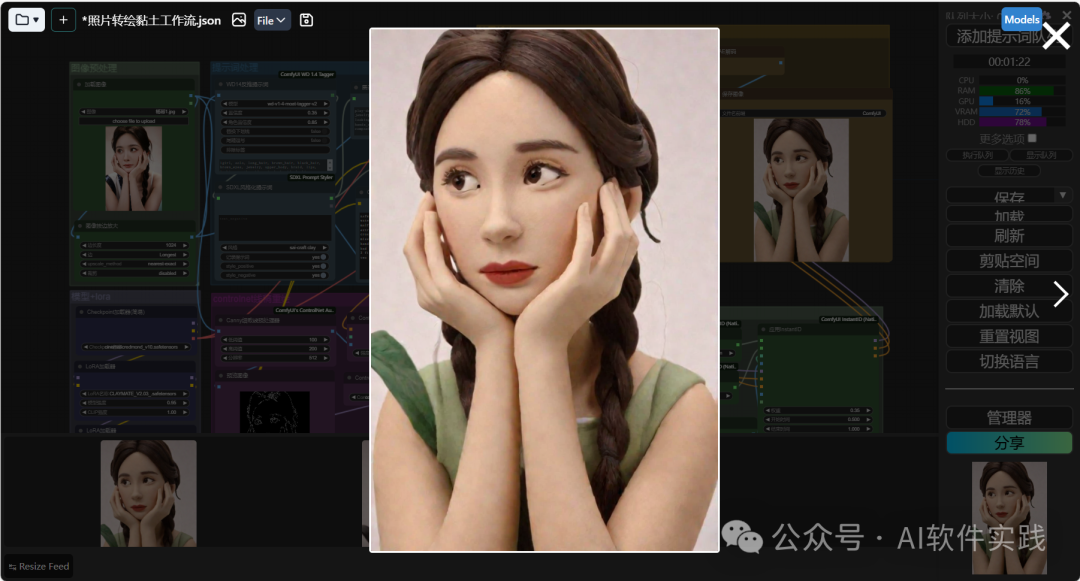Click the image gallery icon beside File

(x=239, y=20)
